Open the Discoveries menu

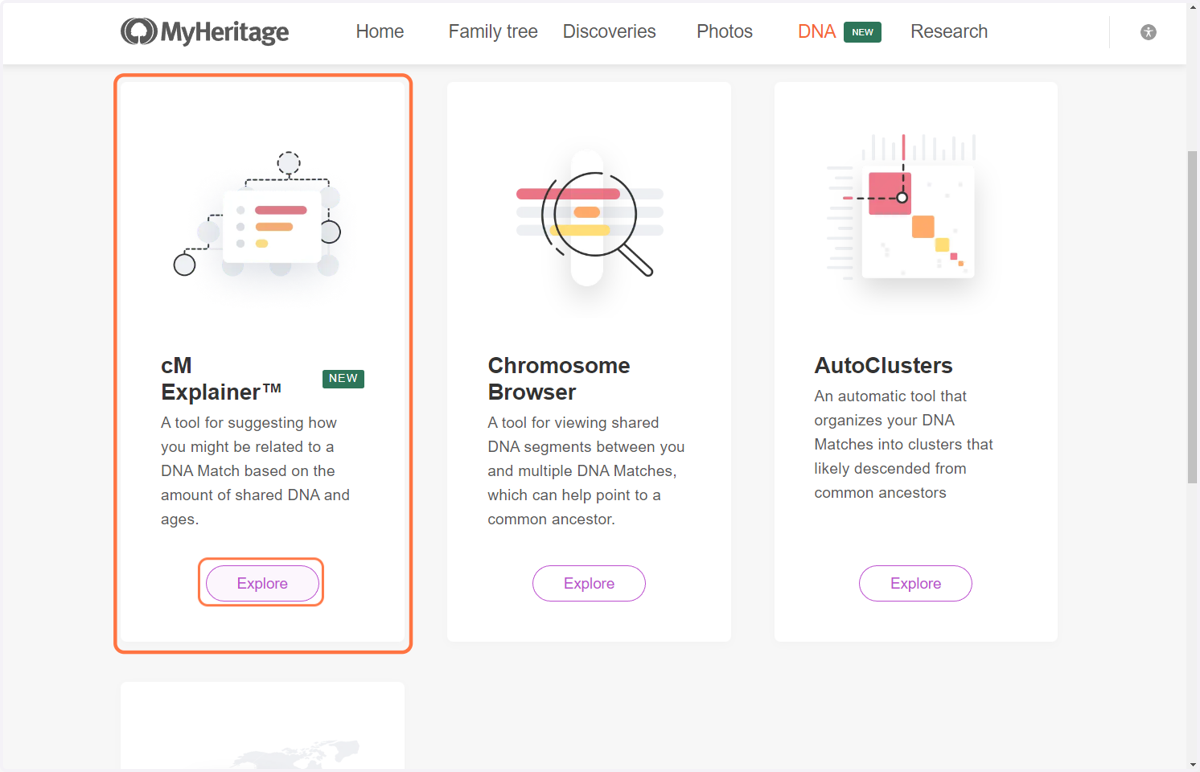609,32
